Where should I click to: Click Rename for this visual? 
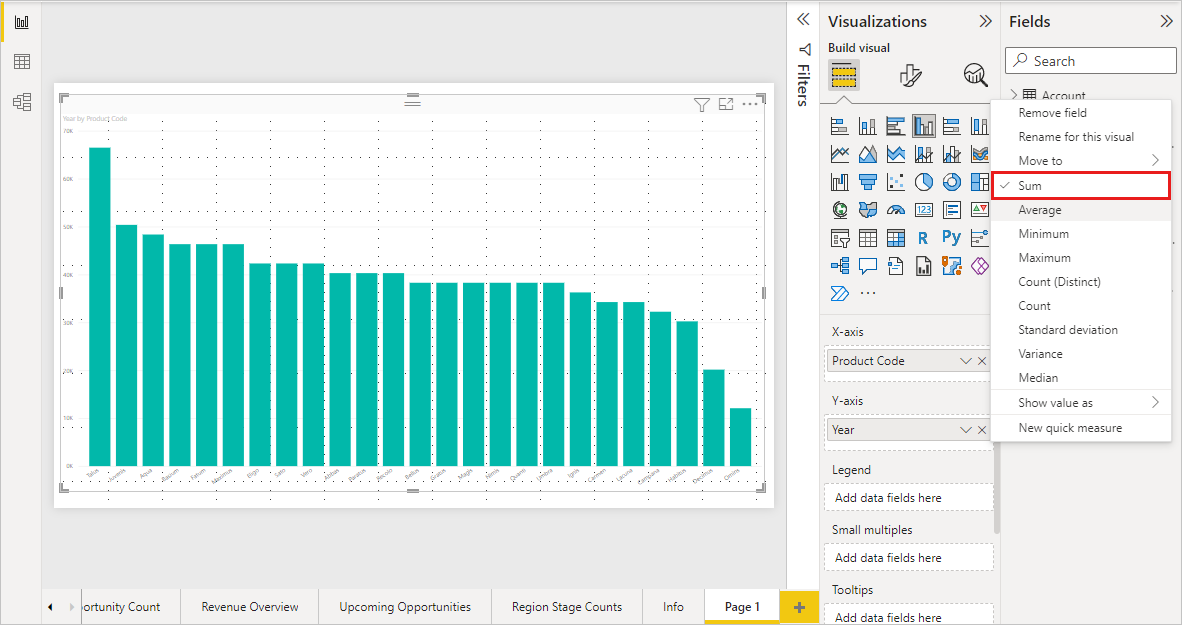[1081, 136]
